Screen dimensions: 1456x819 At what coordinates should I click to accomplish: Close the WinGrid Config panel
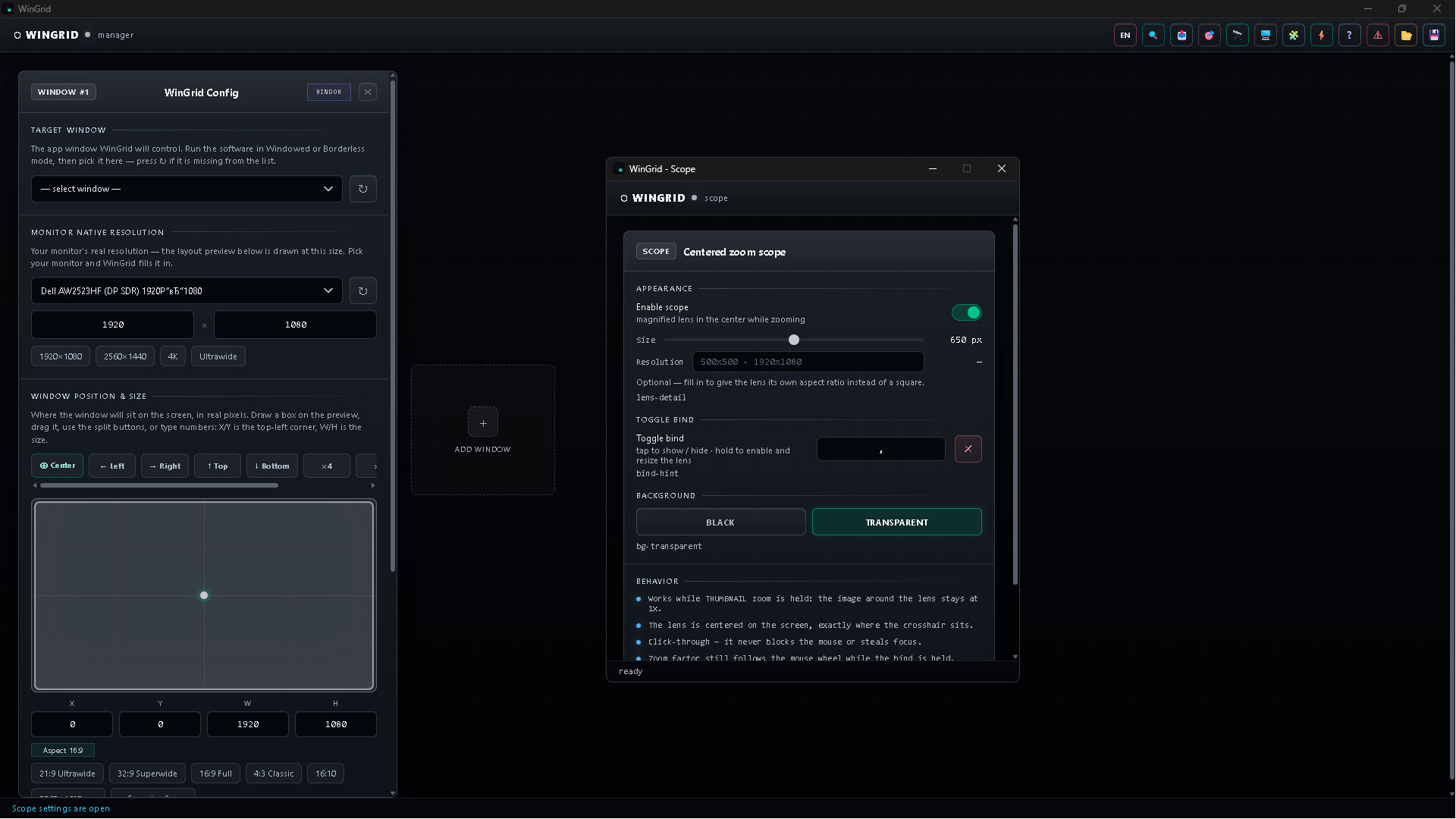(368, 92)
